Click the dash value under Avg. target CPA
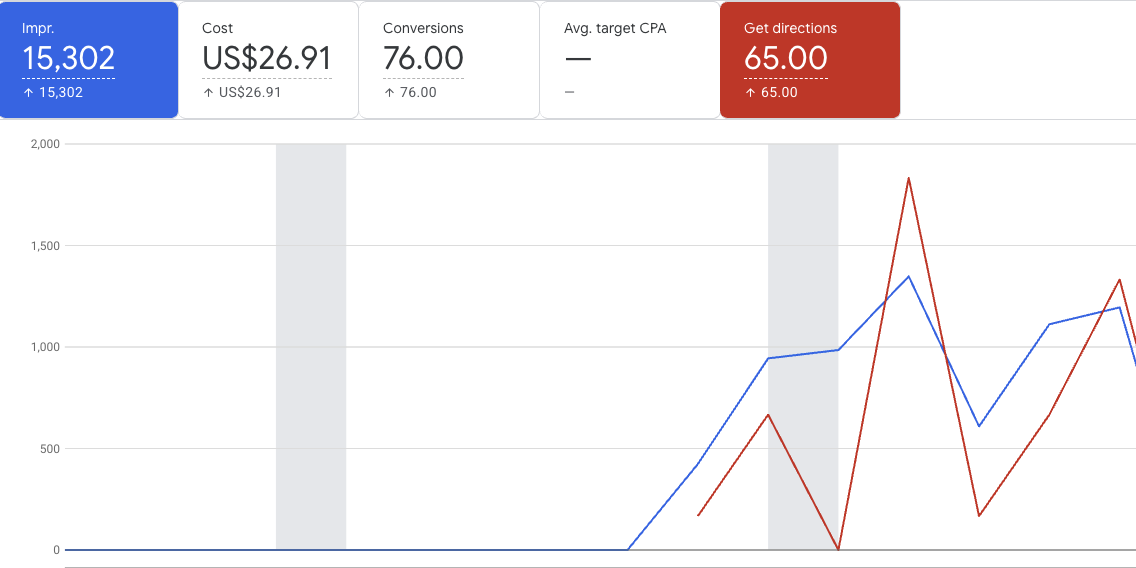The width and height of the screenshot is (1136, 568). coord(578,58)
